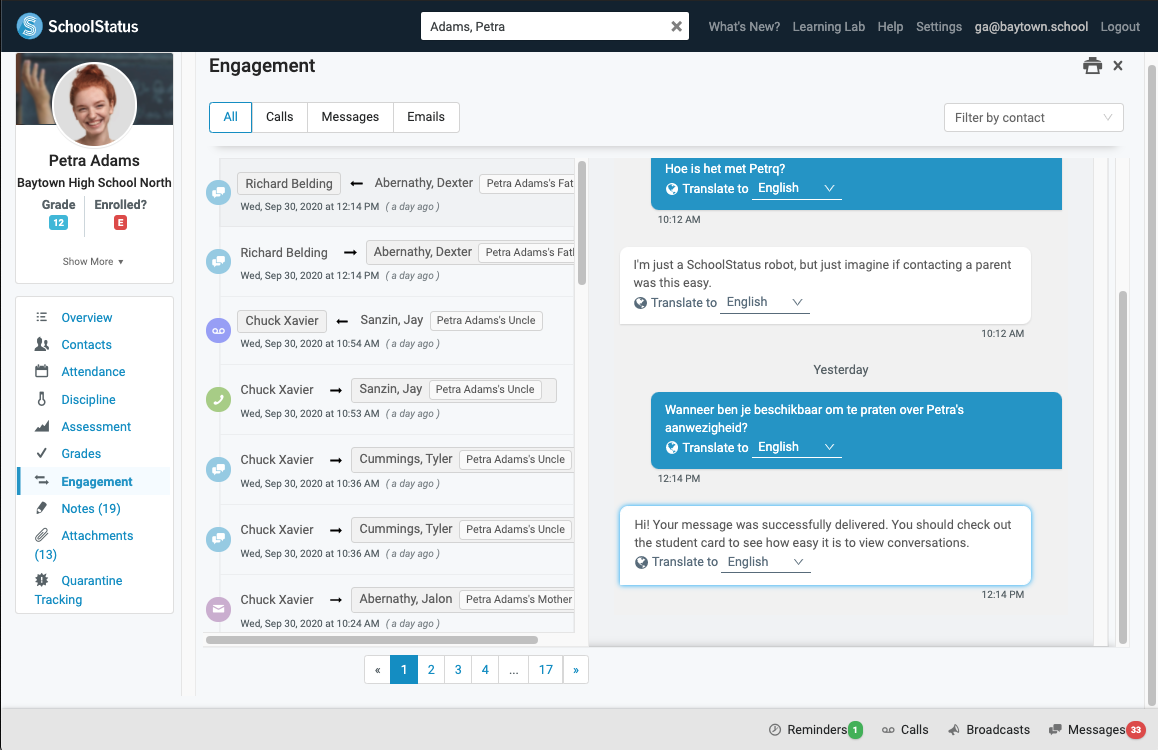Go to previous page with « button

pyautogui.click(x=377, y=670)
